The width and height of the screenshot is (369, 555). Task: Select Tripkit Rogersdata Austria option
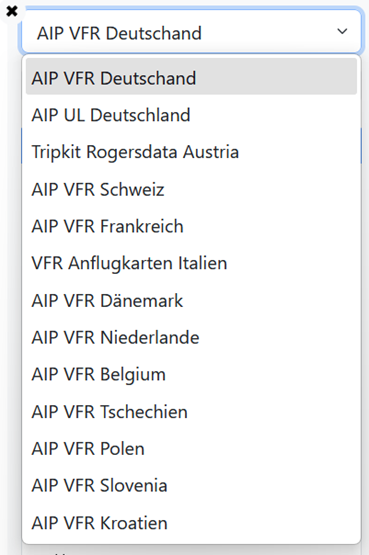click(191, 152)
